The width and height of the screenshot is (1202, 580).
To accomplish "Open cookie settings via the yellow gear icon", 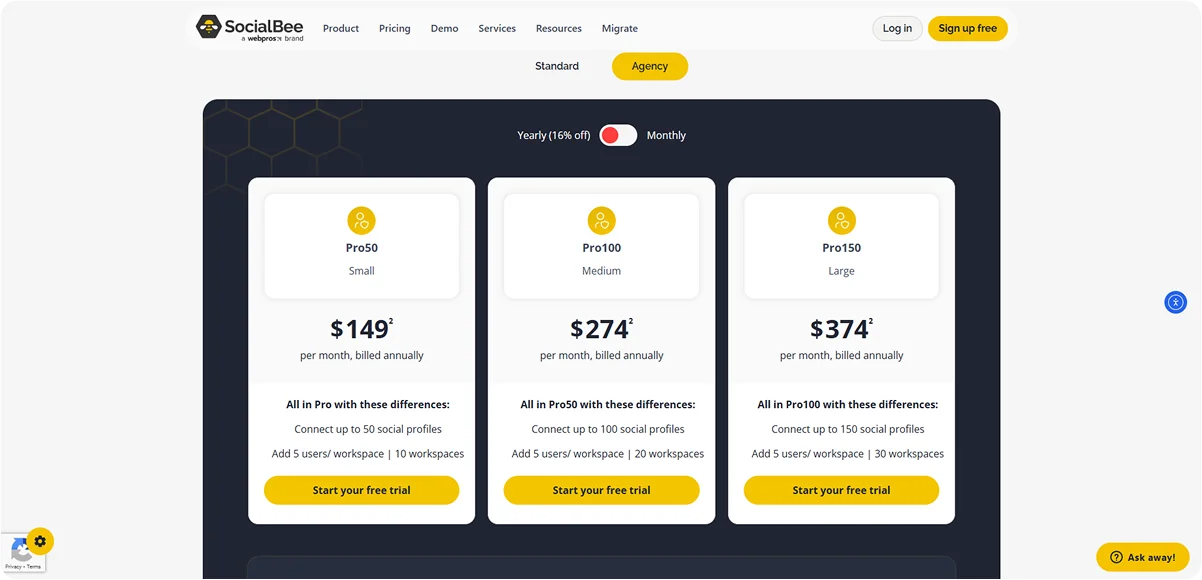I will point(40,540).
